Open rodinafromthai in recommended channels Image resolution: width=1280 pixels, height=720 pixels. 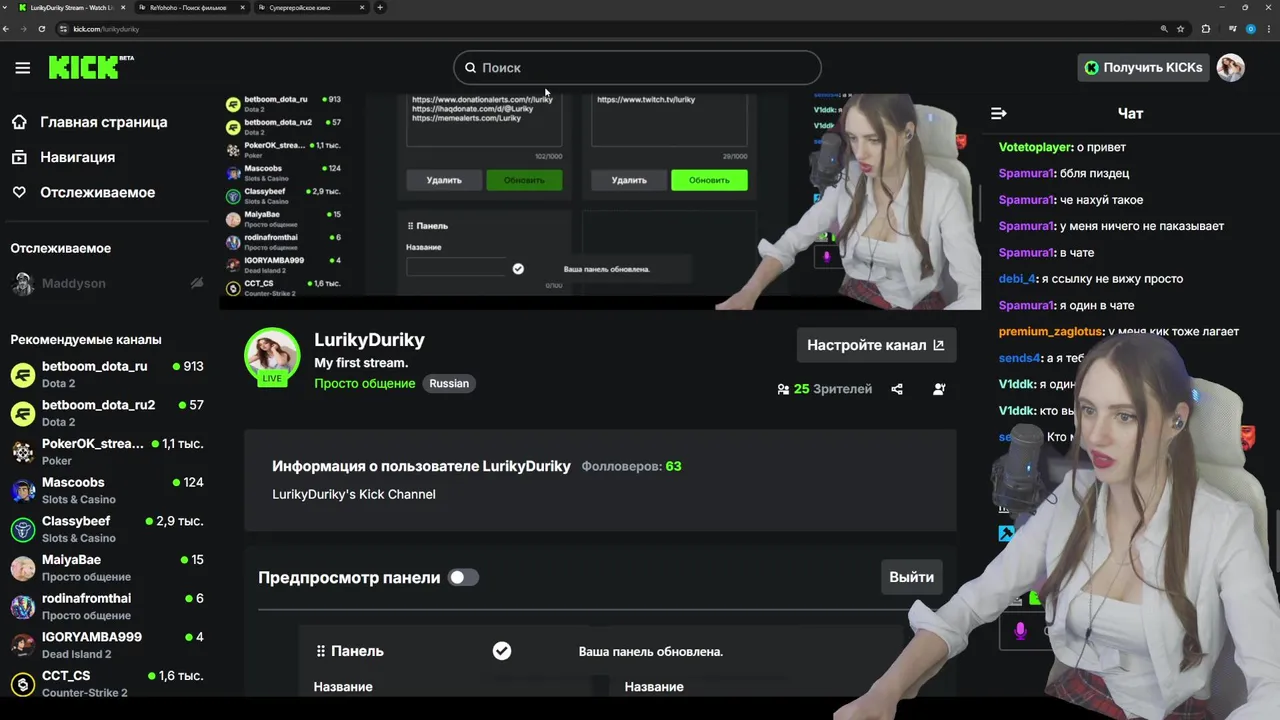click(x=107, y=606)
